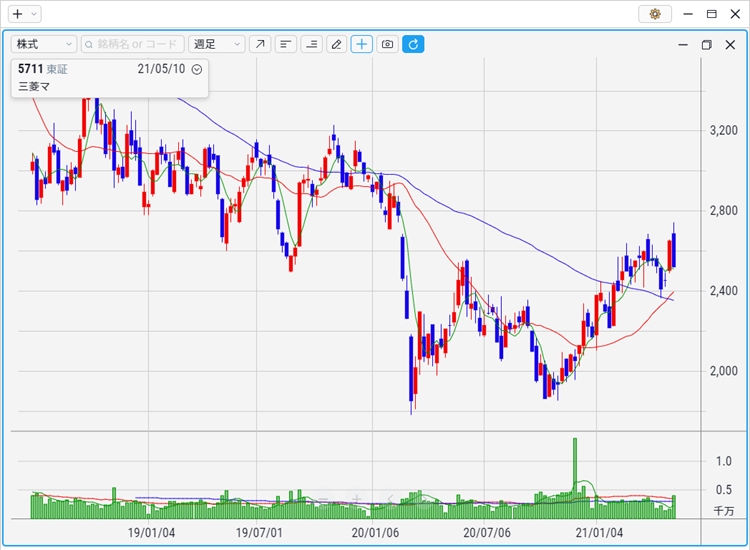Click the add panel plus button
Viewport: 750px width, 550px height.
[18, 14]
